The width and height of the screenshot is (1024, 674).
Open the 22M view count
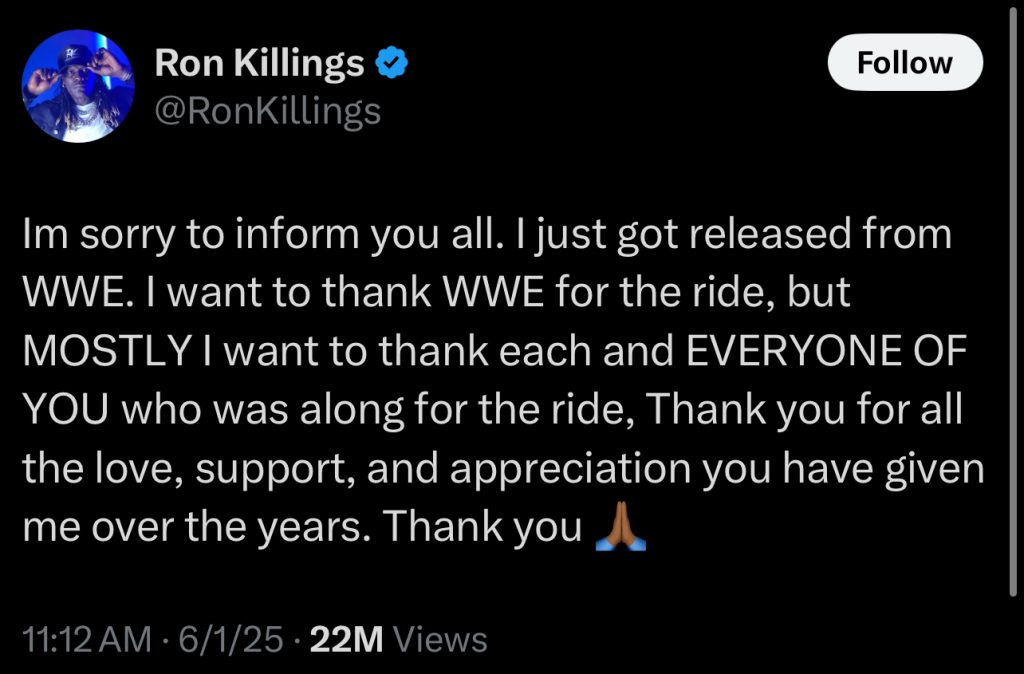347,639
